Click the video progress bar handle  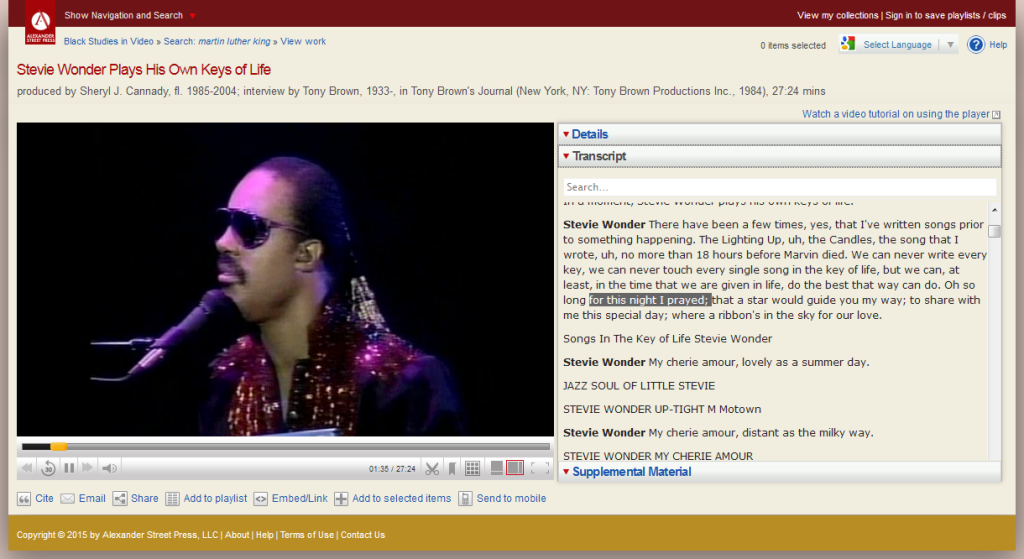(59, 447)
